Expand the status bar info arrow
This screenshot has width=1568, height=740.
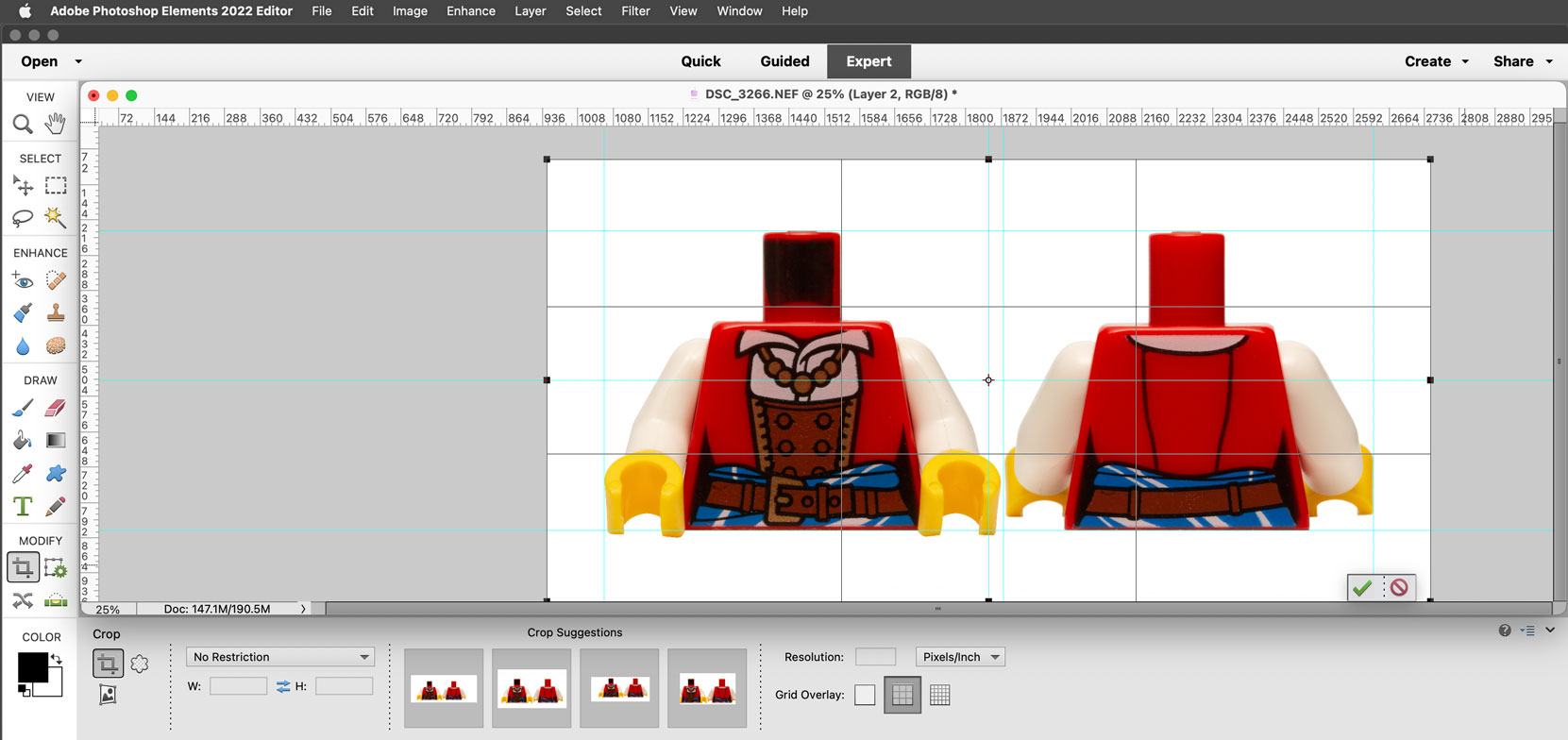coord(303,609)
